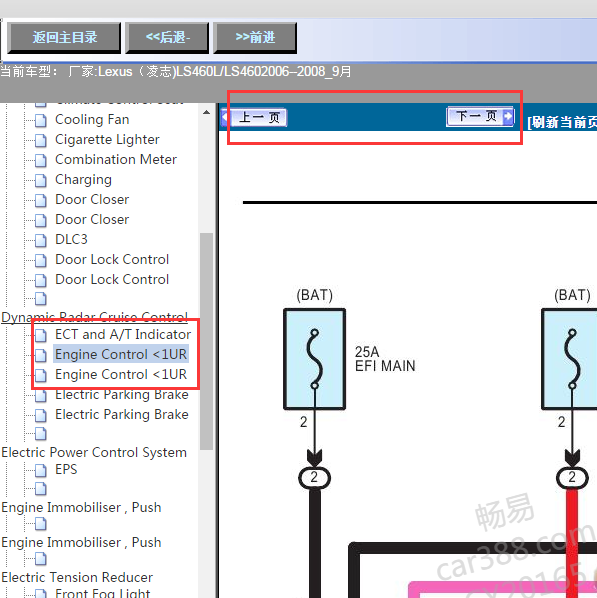Click the tree panel scrollbar thumb
The height and width of the screenshot is (598, 597).
click(x=206, y=341)
